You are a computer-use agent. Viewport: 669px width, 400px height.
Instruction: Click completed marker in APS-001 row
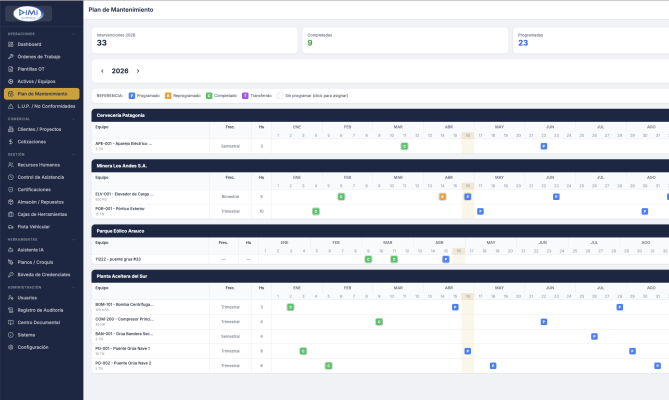pos(404,146)
